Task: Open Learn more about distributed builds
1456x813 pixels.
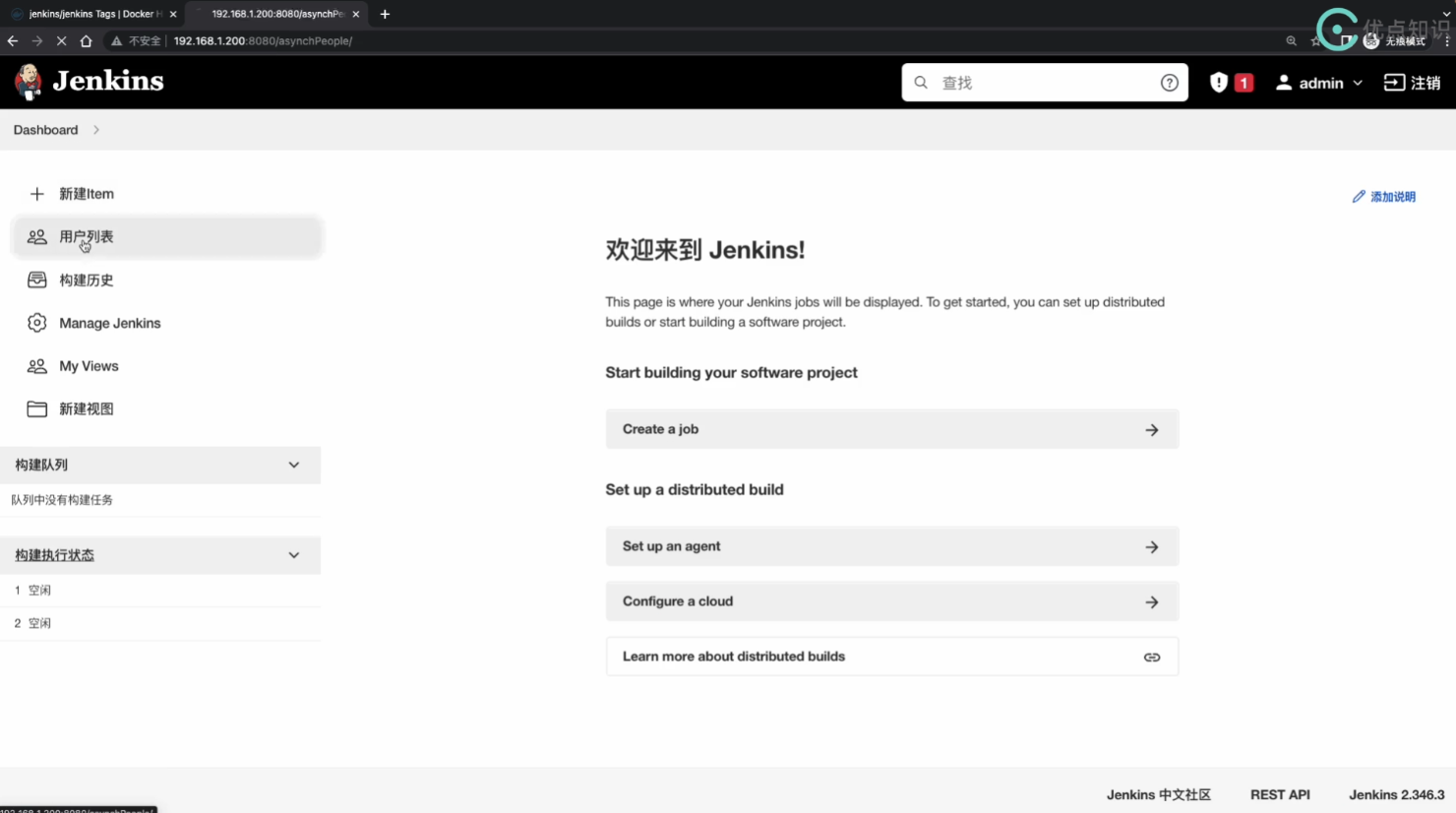Action: point(892,657)
